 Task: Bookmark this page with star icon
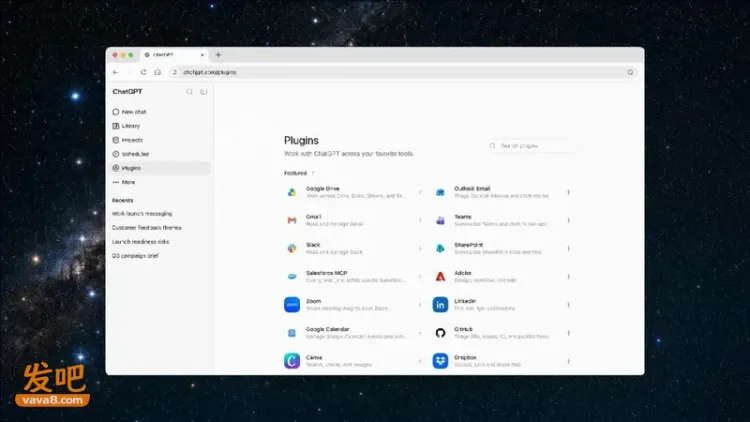[630, 72]
